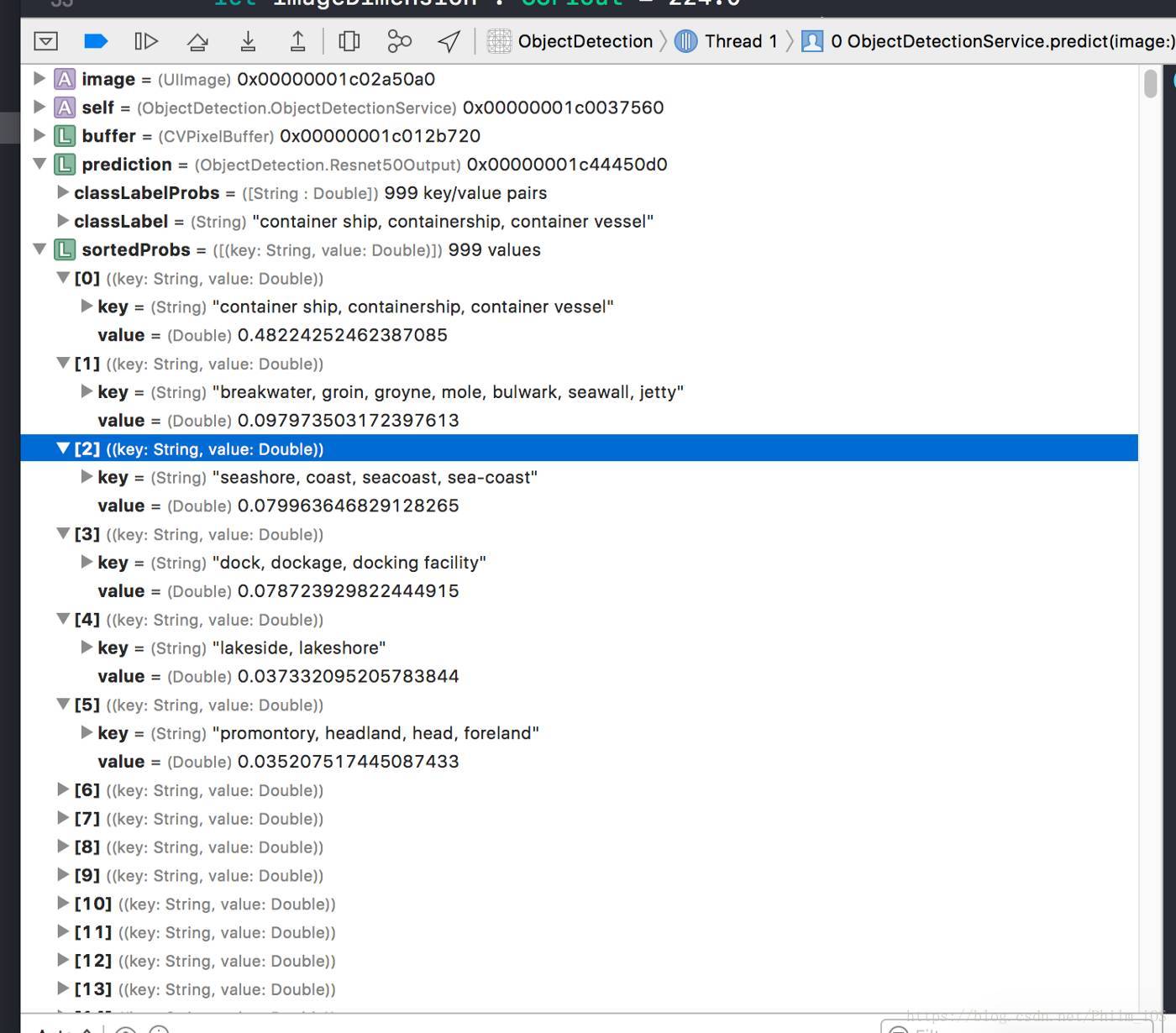Expand sortedProbs element [12]

pyautogui.click(x=62, y=960)
